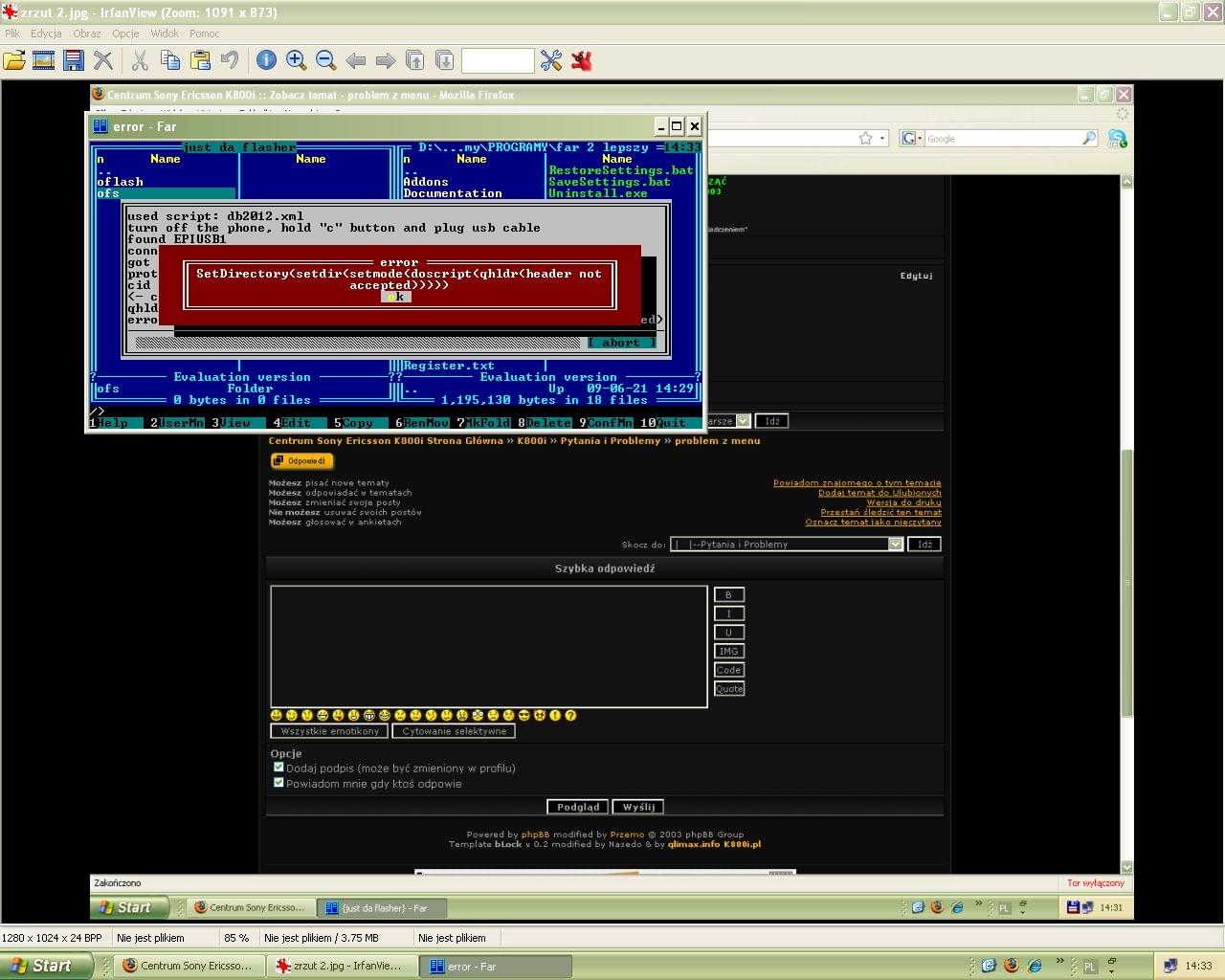Open the Widok menu

[165, 33]
